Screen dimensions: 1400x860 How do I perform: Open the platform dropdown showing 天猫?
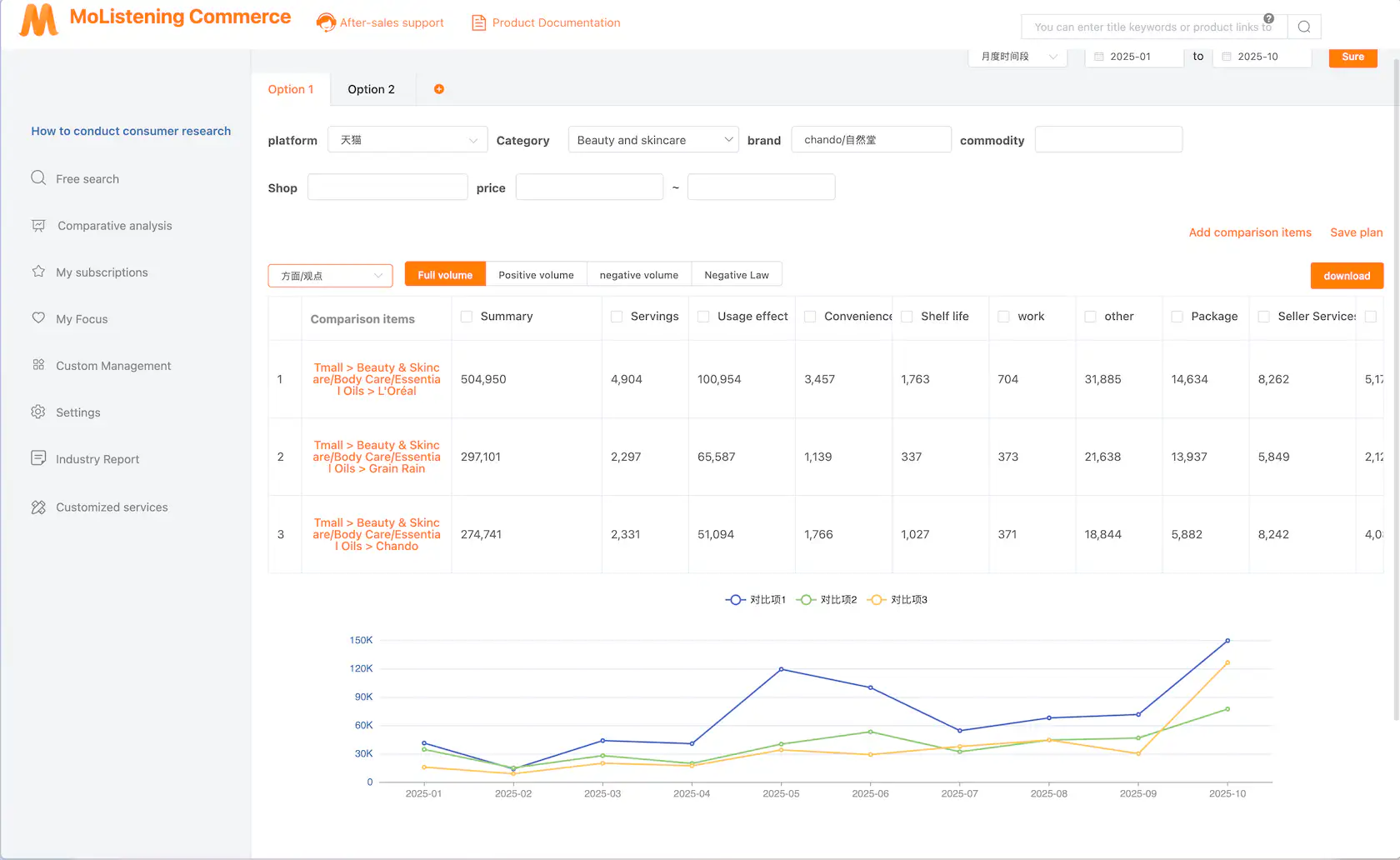click(407, 139)
